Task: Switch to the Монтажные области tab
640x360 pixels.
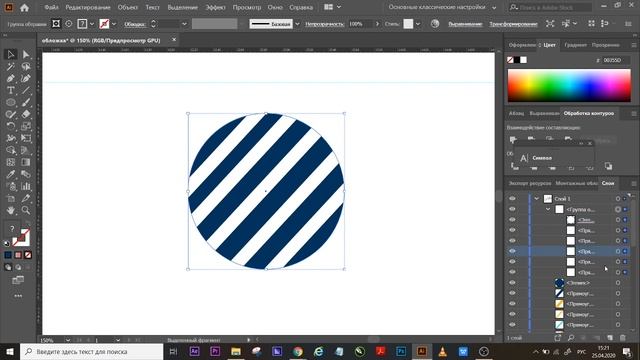Action: [x=576, y=183]
